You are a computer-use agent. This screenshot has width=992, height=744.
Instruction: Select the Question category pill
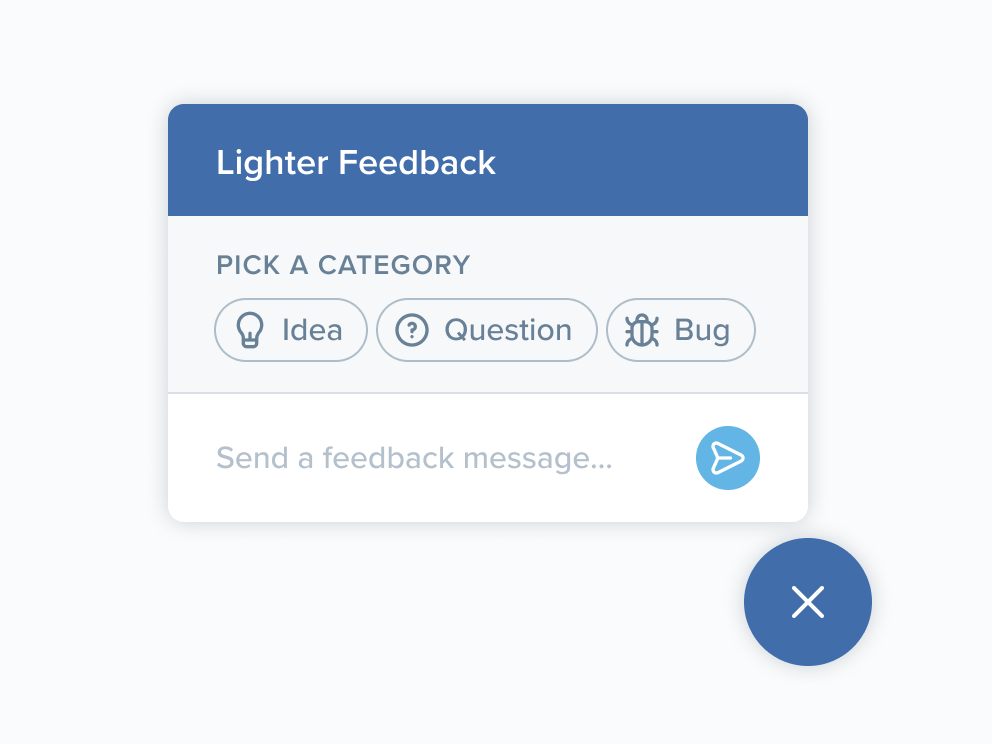pyautogui.click(x=486, y=330)
